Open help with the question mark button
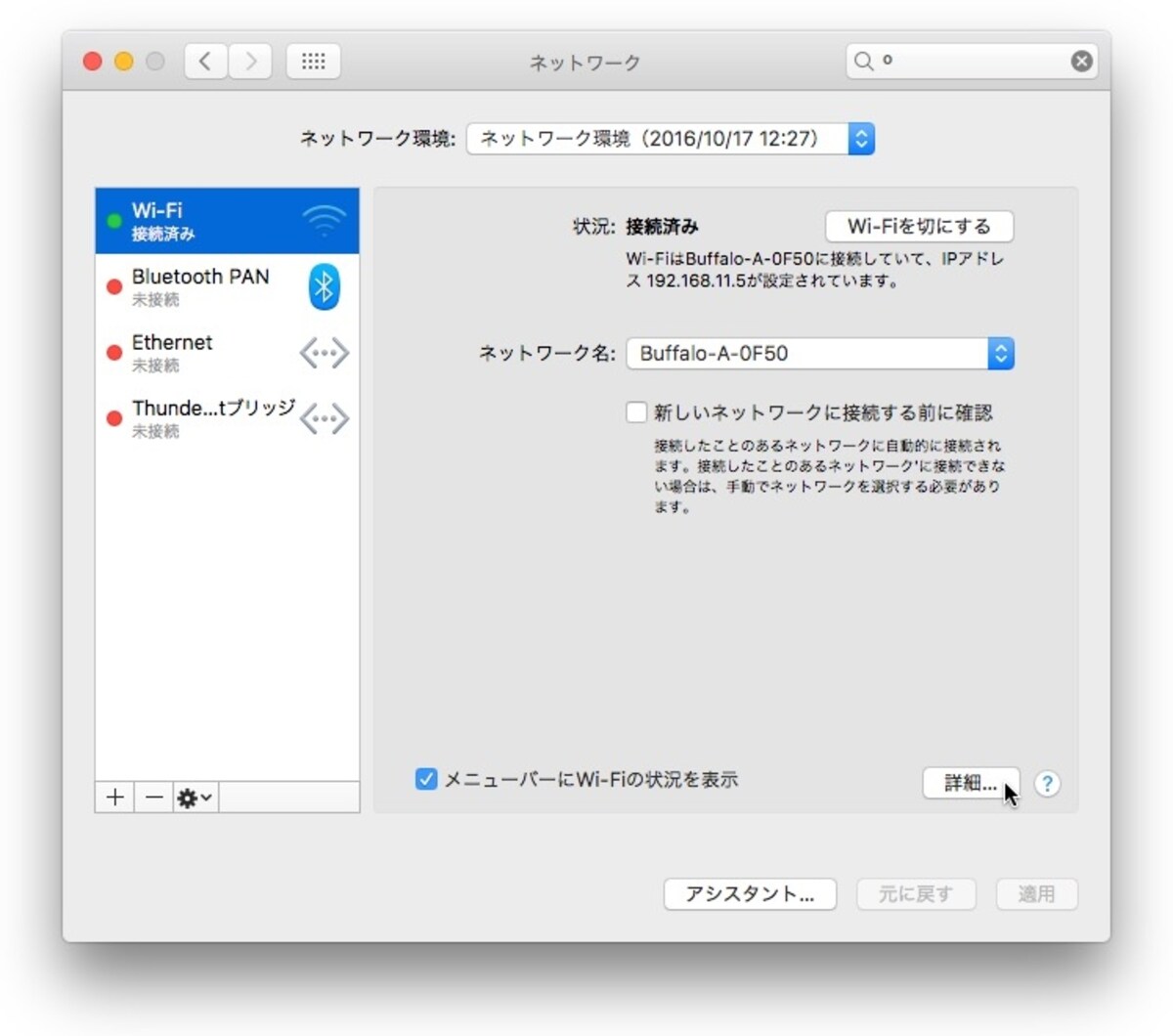The width and height of the screenshot is (1173, 1036). [x=1047, y=784]
